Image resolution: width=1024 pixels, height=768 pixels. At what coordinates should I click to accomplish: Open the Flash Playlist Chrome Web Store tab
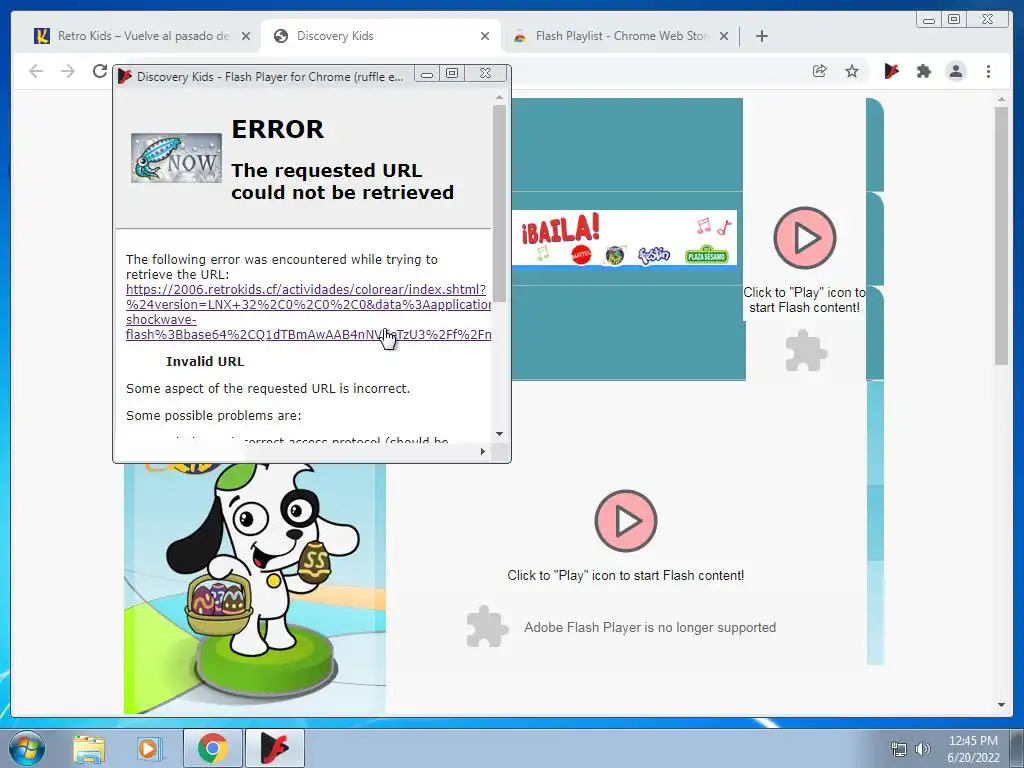(x=620, y=36)
